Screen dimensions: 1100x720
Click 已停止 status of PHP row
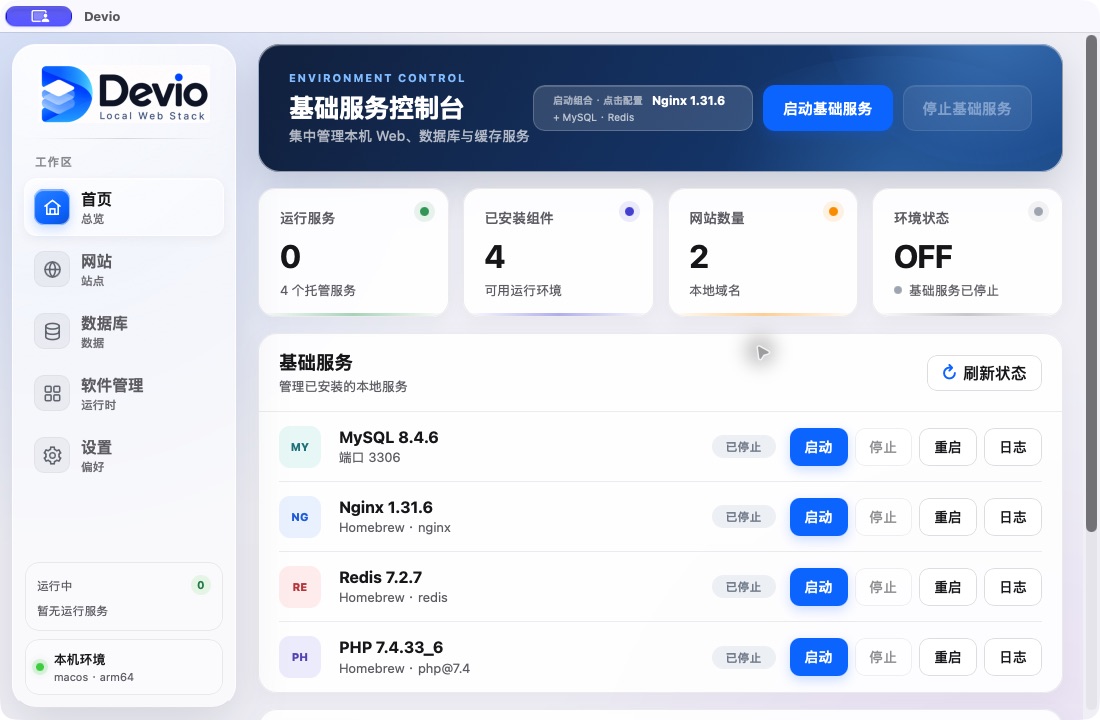pyautogui.click(x=744, y=658)
